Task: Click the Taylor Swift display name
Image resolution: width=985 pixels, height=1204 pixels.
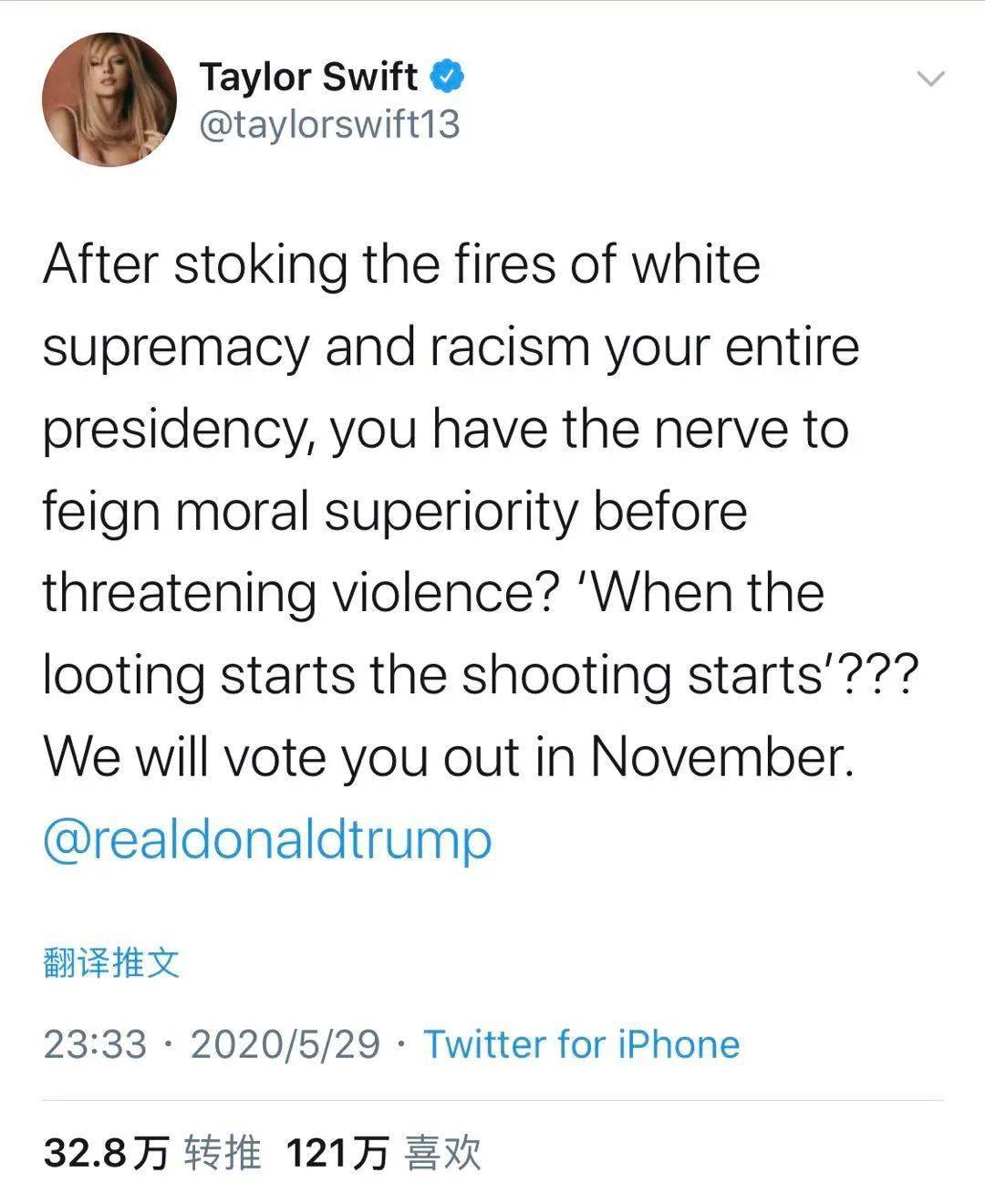Action: (x=308, y=77)
